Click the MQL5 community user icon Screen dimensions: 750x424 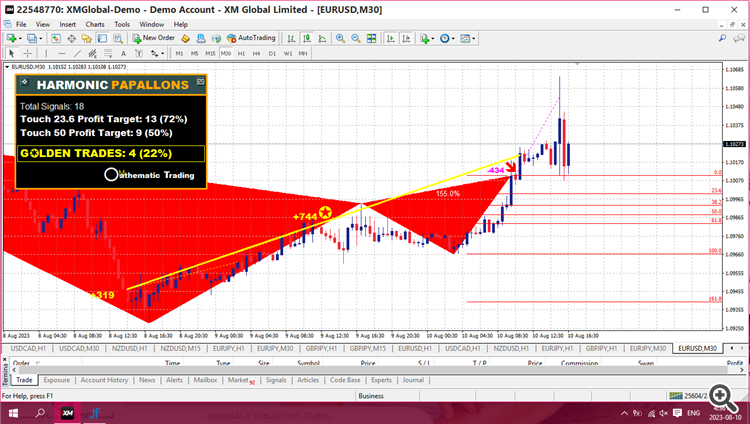[x=201, y=38]
